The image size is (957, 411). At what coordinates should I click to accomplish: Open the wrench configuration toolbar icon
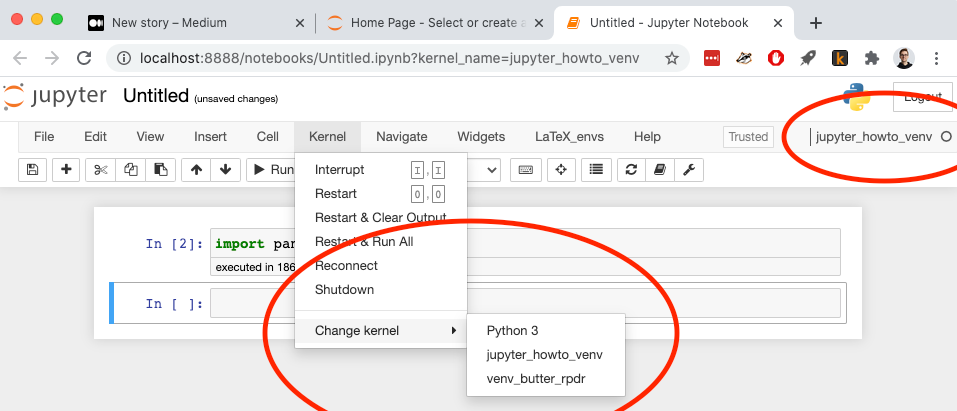689,170
